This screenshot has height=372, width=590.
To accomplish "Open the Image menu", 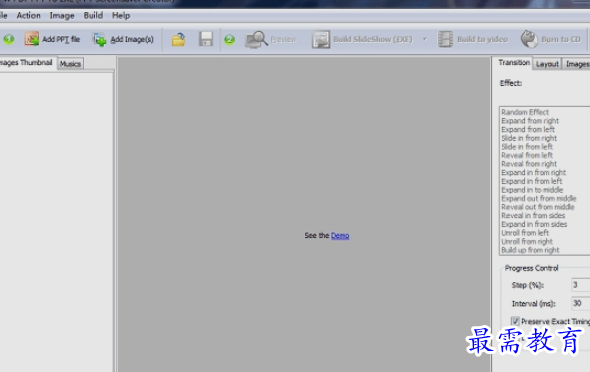I will (62, 15).
